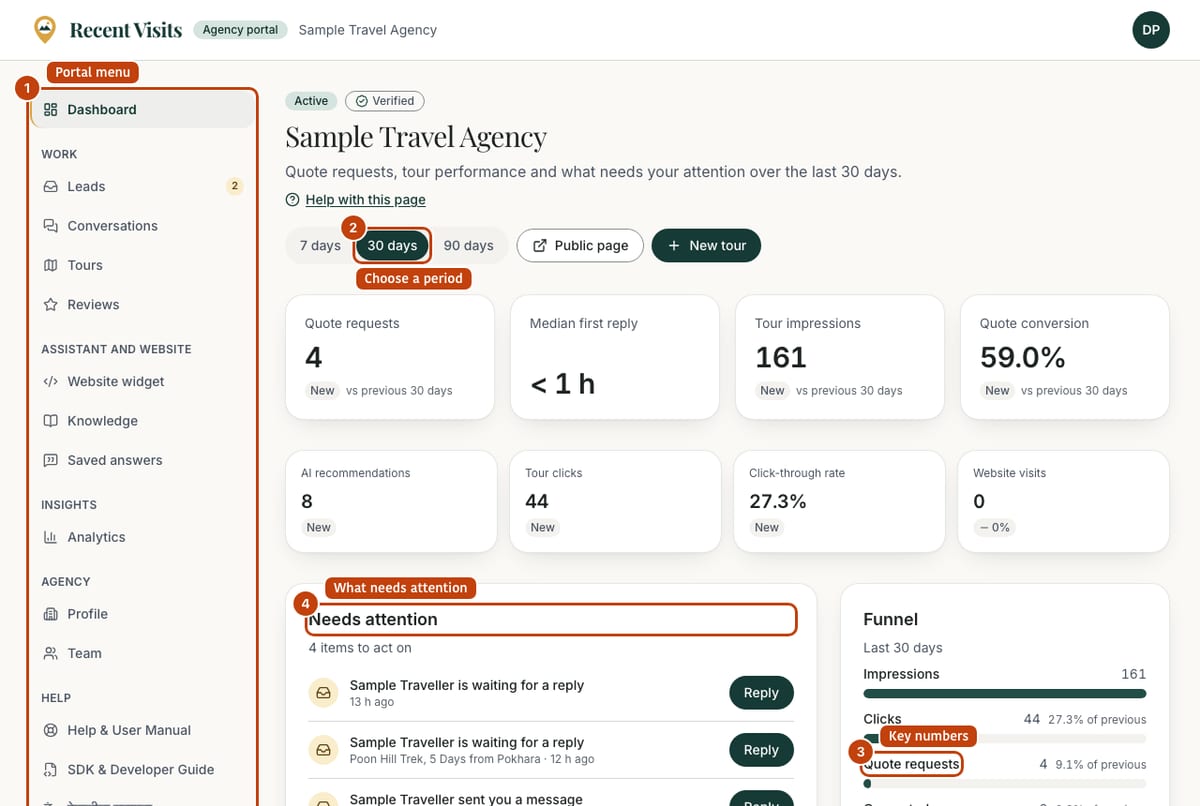Image resolution: width=1200 pixels, height=806 pixels.
Task: Open Dashboard in portal menu
Action: click(142, 110)
